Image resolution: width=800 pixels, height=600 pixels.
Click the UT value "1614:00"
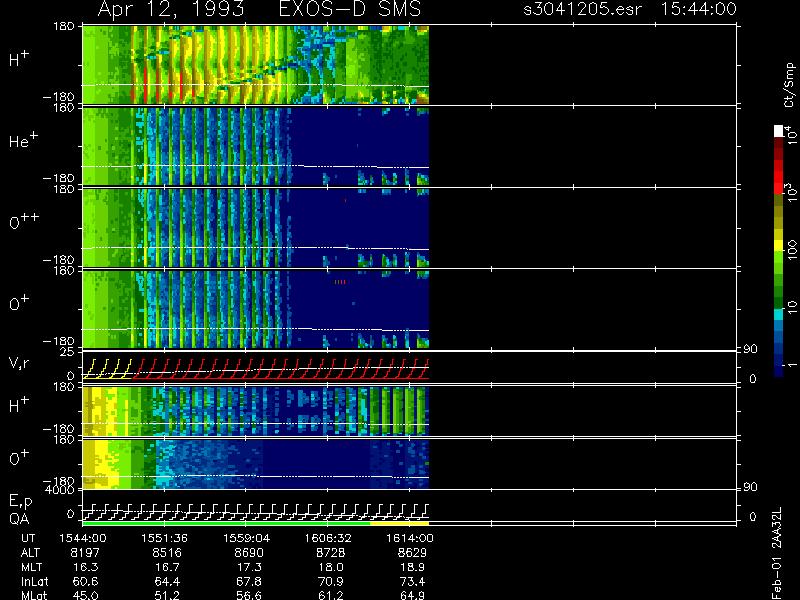(x=410, y=538)
